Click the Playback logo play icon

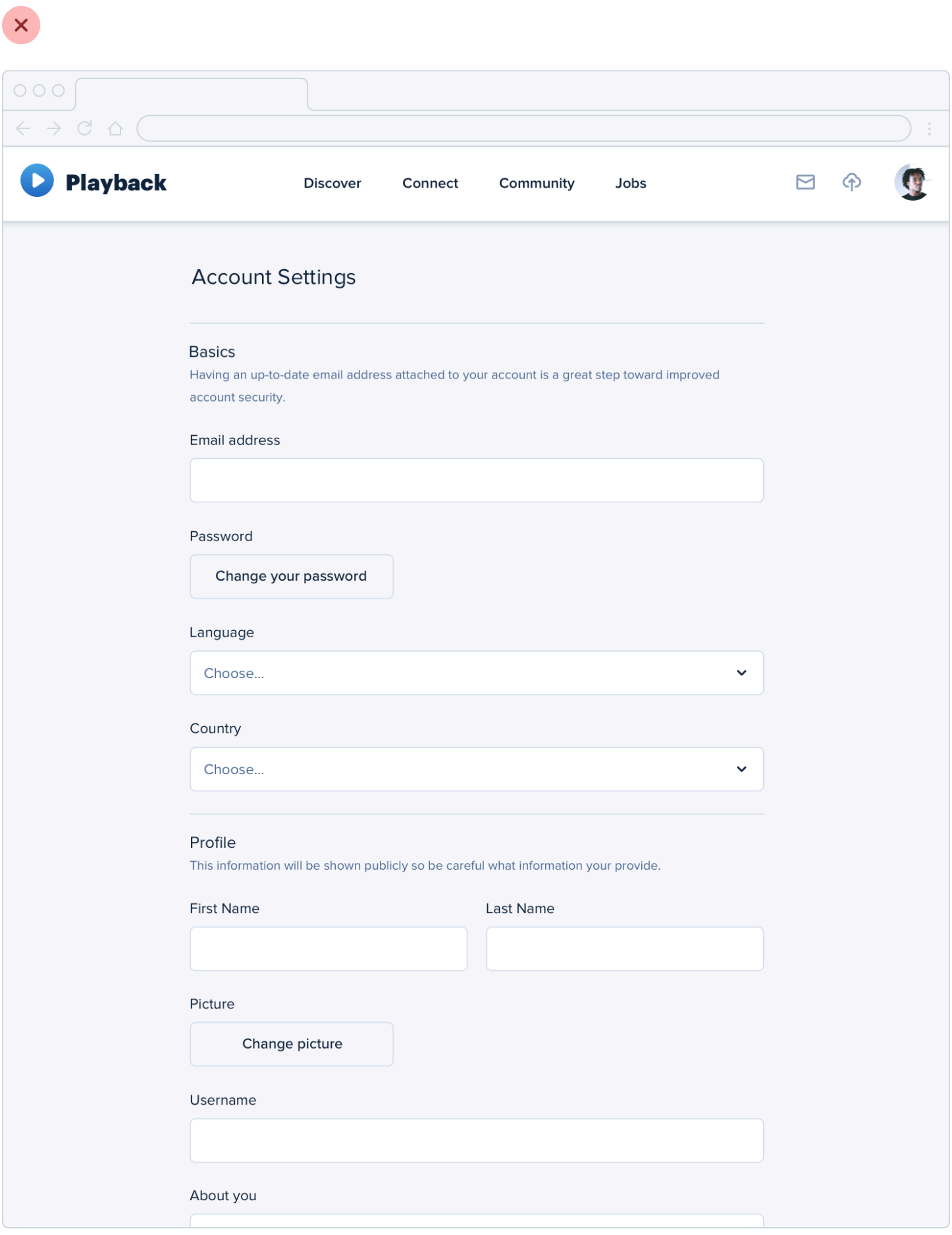tap(37, 181)
